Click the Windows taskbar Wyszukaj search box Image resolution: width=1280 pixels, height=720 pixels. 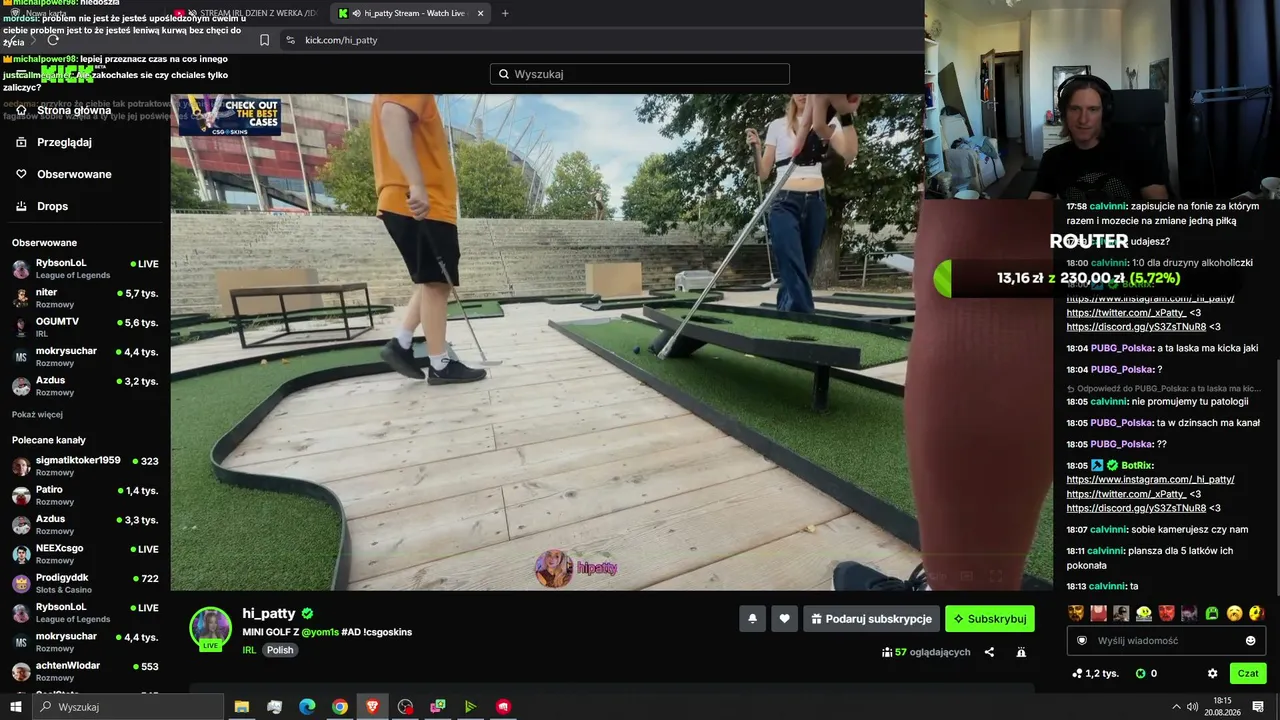pyautogui.click(x=128, y=707)
